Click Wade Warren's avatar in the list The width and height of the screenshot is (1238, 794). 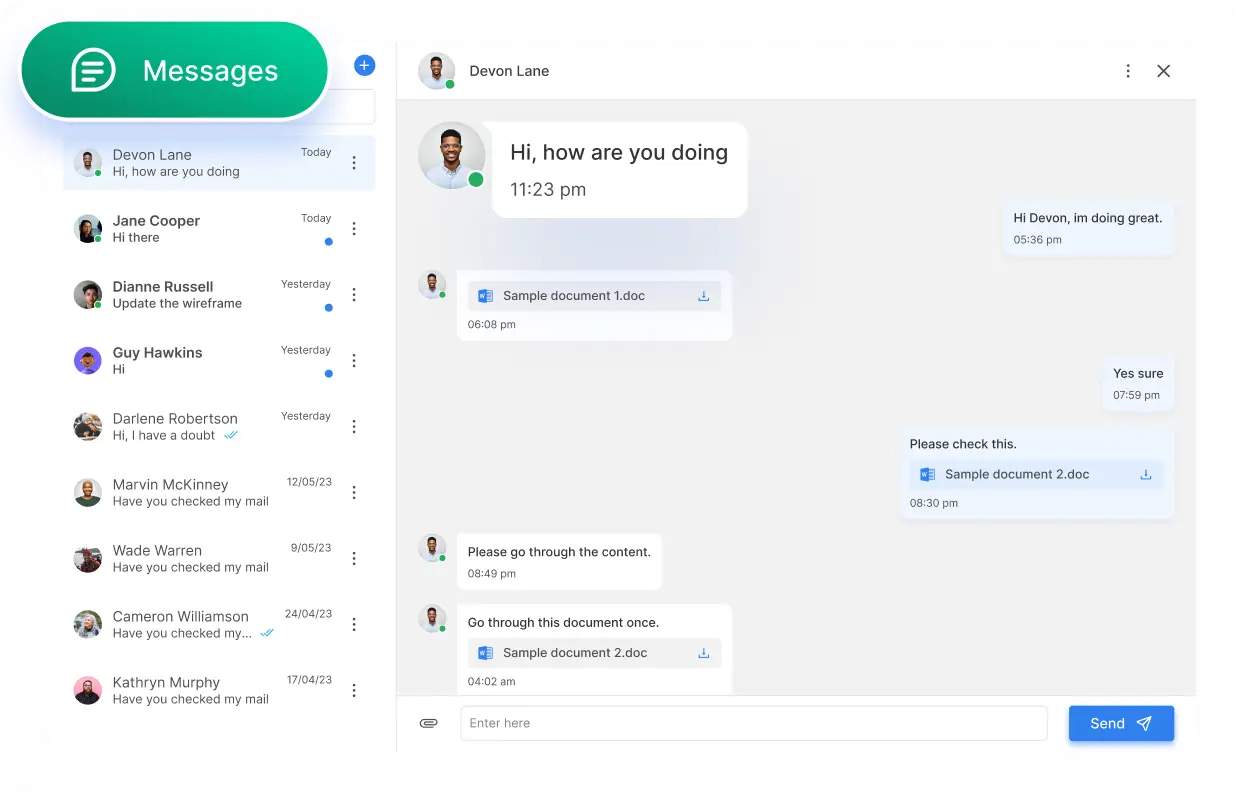point(88,559)
